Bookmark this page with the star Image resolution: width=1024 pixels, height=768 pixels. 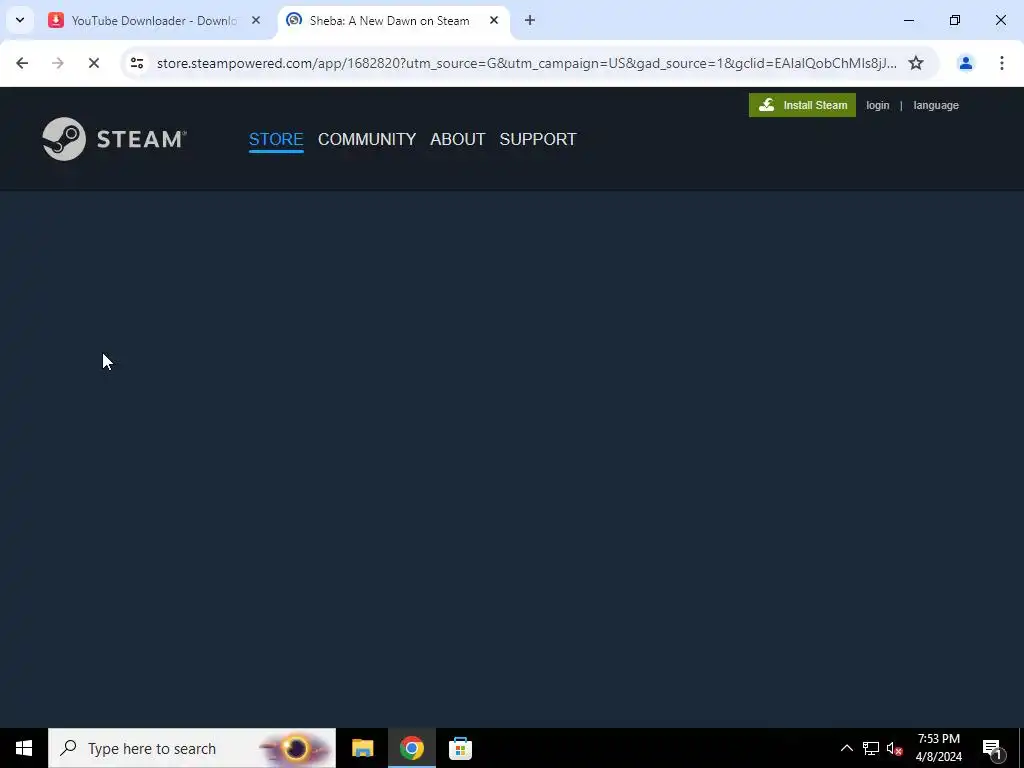(x=916, y=63)
